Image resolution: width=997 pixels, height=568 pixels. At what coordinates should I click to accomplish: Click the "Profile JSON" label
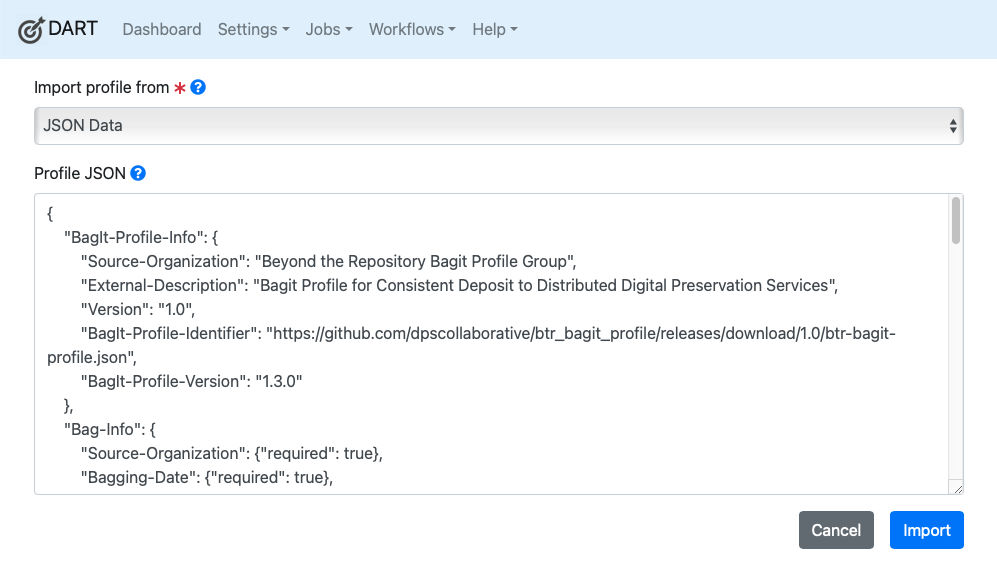(80, 174)
